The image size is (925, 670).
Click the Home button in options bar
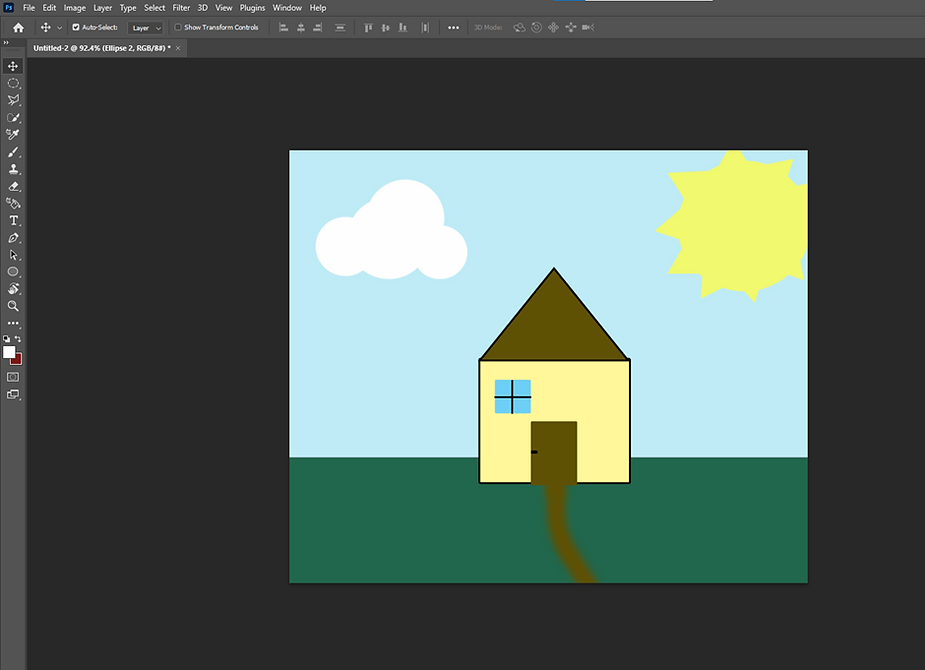18,28
